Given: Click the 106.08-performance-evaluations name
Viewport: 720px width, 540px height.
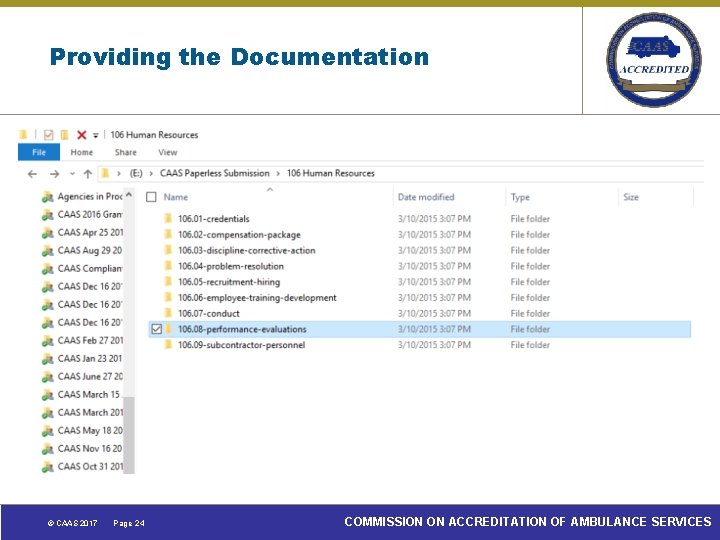Looking at the screenshot, I should pyautogui.click(x=242, y=329).
